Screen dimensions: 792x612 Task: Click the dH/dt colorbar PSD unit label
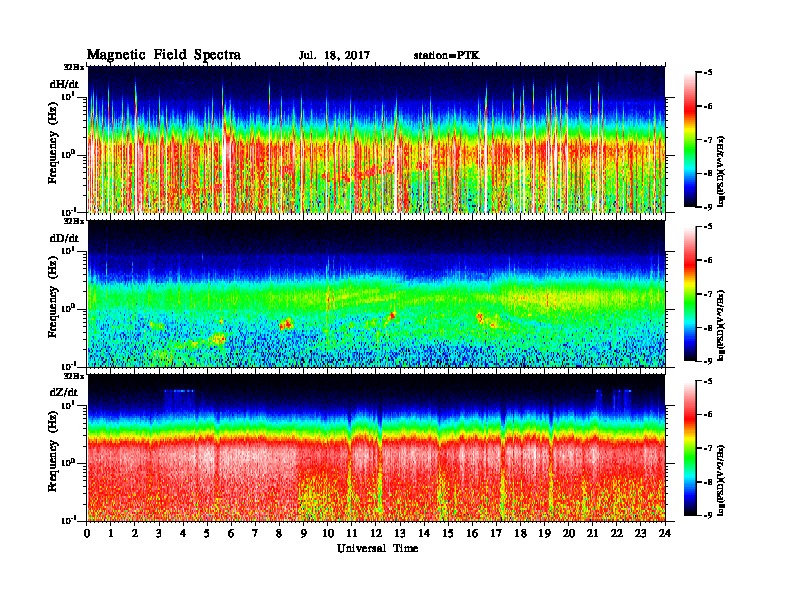722,171
